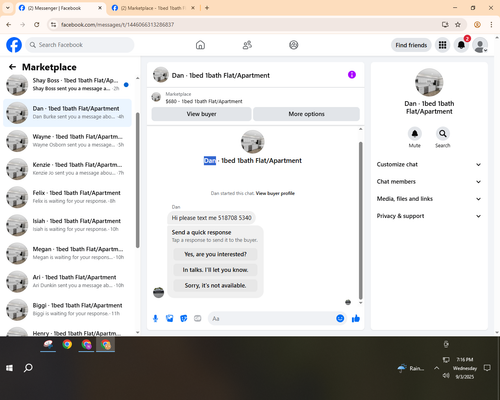The height and width of the screenshot is (400, 500).
Task: Bookmark this page with star icon
Action: tap(458, 25)
